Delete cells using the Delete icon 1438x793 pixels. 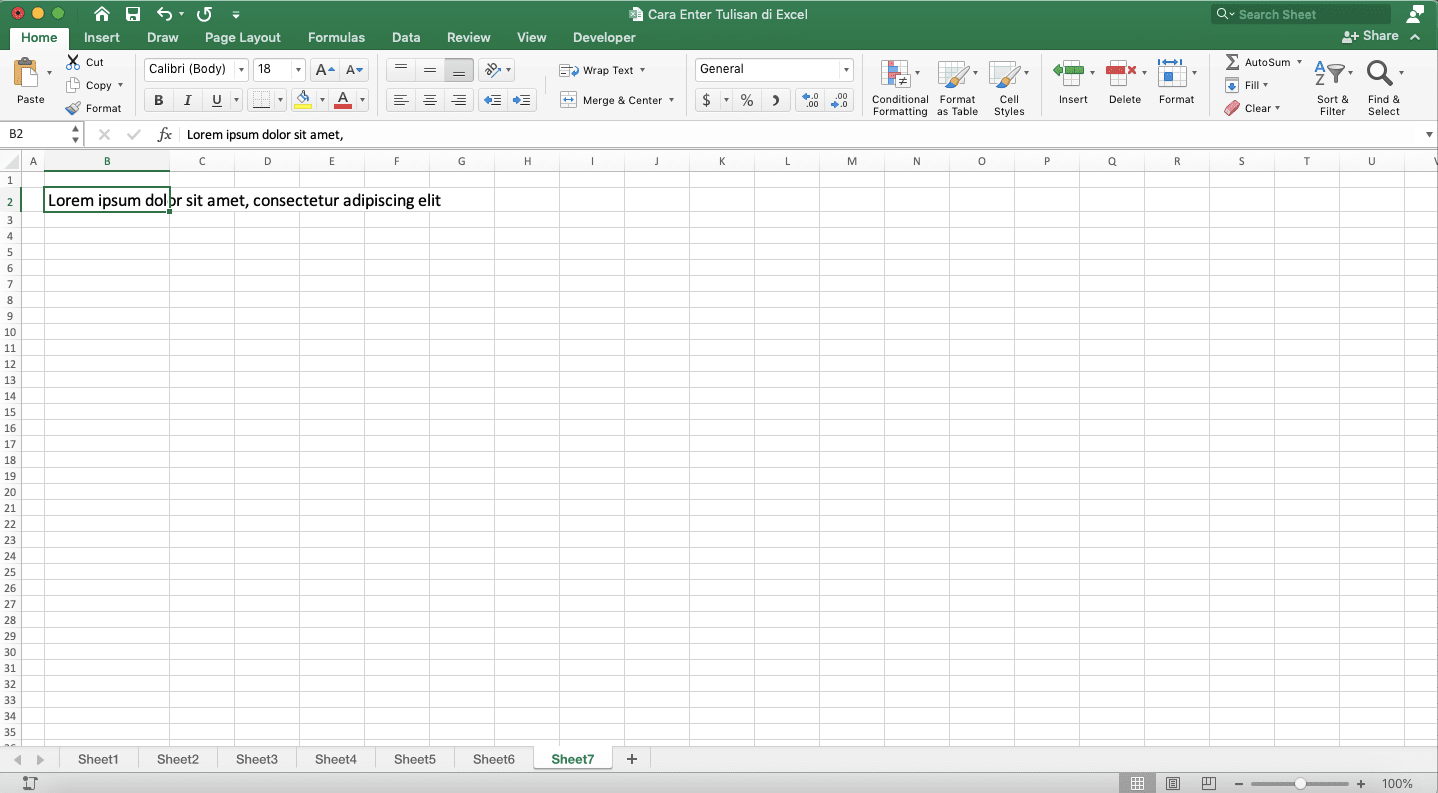coord(1121,72)
